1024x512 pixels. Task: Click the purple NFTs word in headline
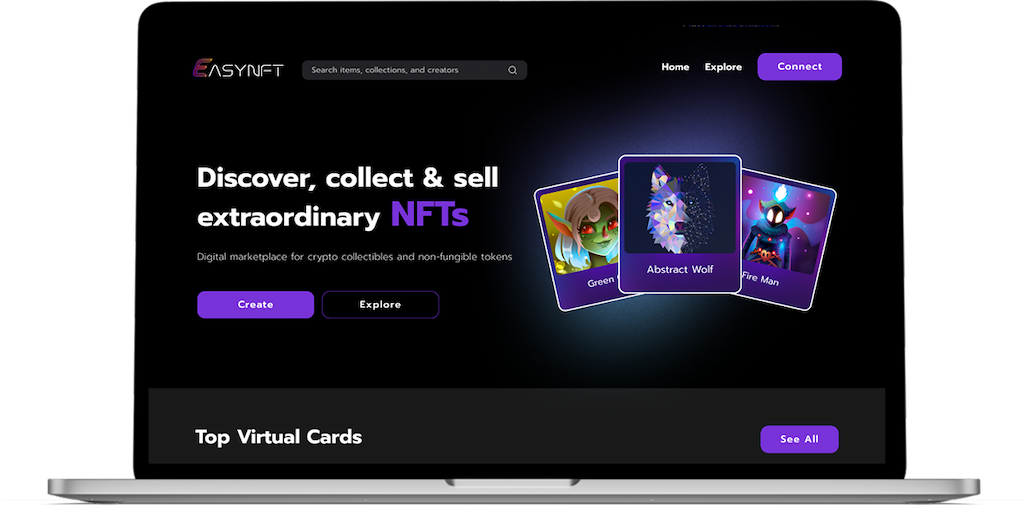click(x=430, y=214)
